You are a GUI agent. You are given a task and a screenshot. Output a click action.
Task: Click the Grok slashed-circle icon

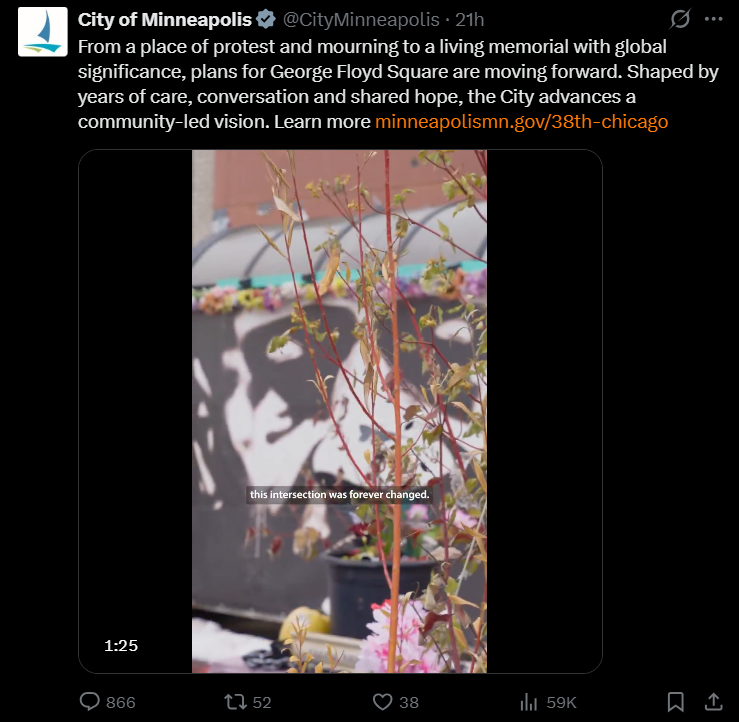tap(680, 19)
